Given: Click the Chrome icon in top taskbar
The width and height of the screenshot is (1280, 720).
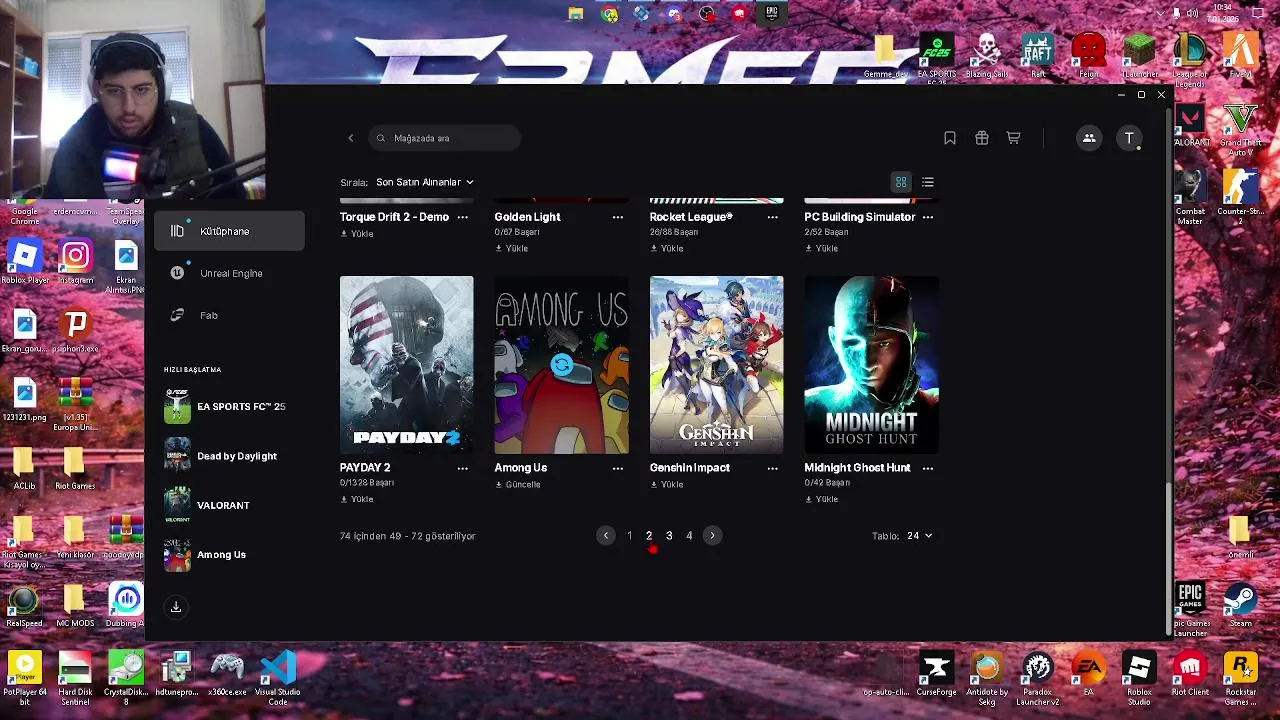Looking at the screenshot, I should tap(609, 14).
